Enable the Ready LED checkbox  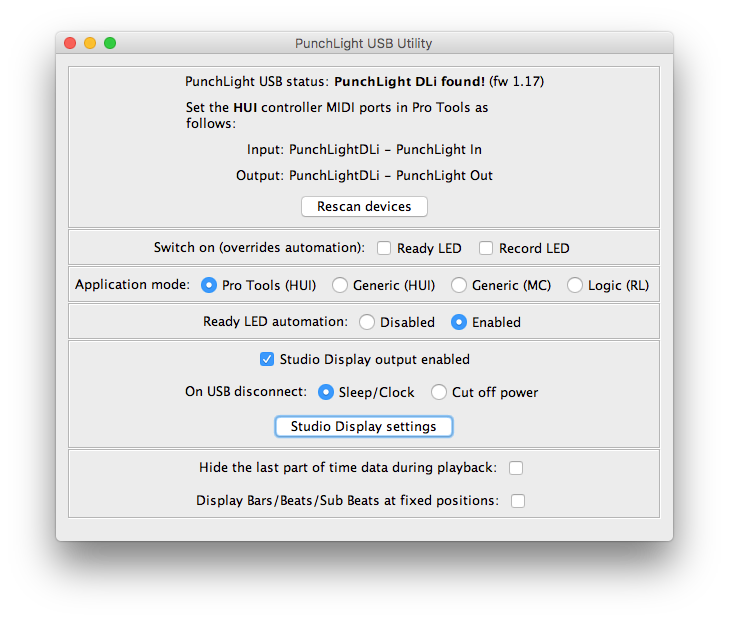[384, 248]
